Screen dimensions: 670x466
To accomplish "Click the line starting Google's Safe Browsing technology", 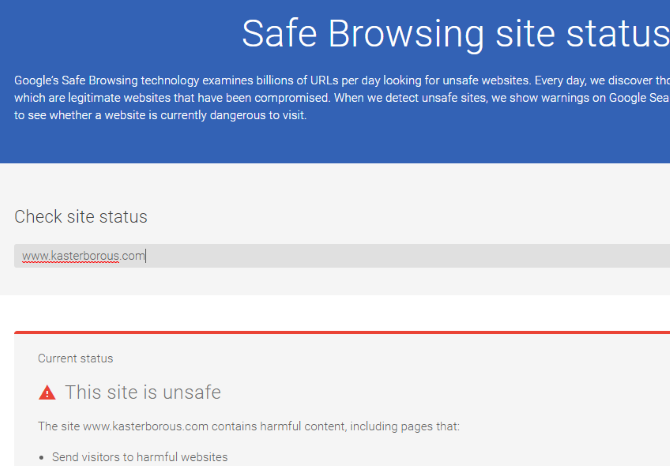I will coord(342,80).
